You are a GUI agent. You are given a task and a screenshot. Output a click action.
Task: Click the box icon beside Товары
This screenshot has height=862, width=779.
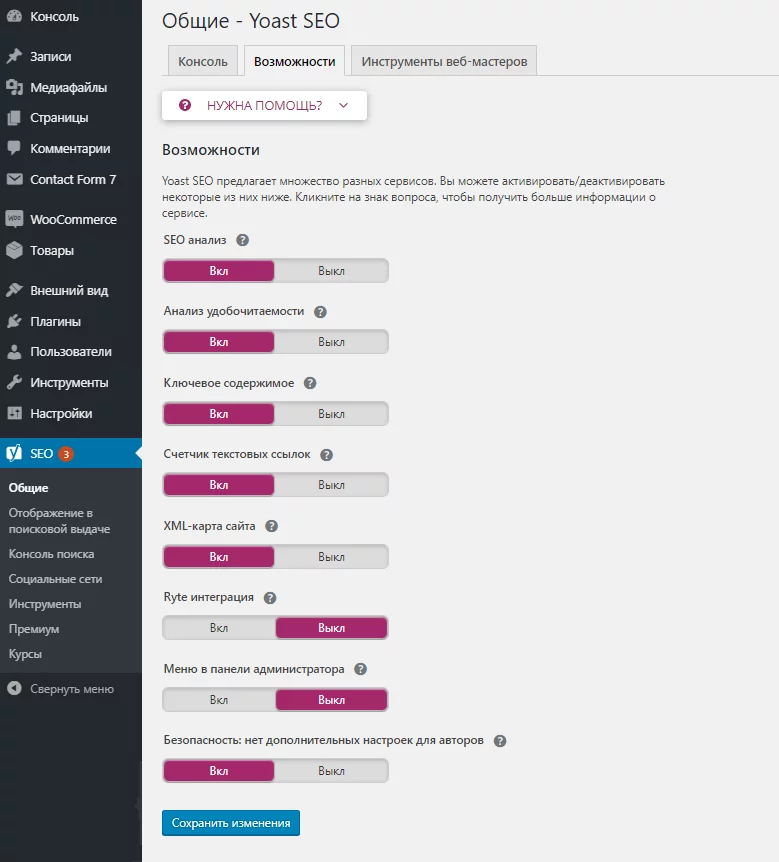click(x=14, y=250)
